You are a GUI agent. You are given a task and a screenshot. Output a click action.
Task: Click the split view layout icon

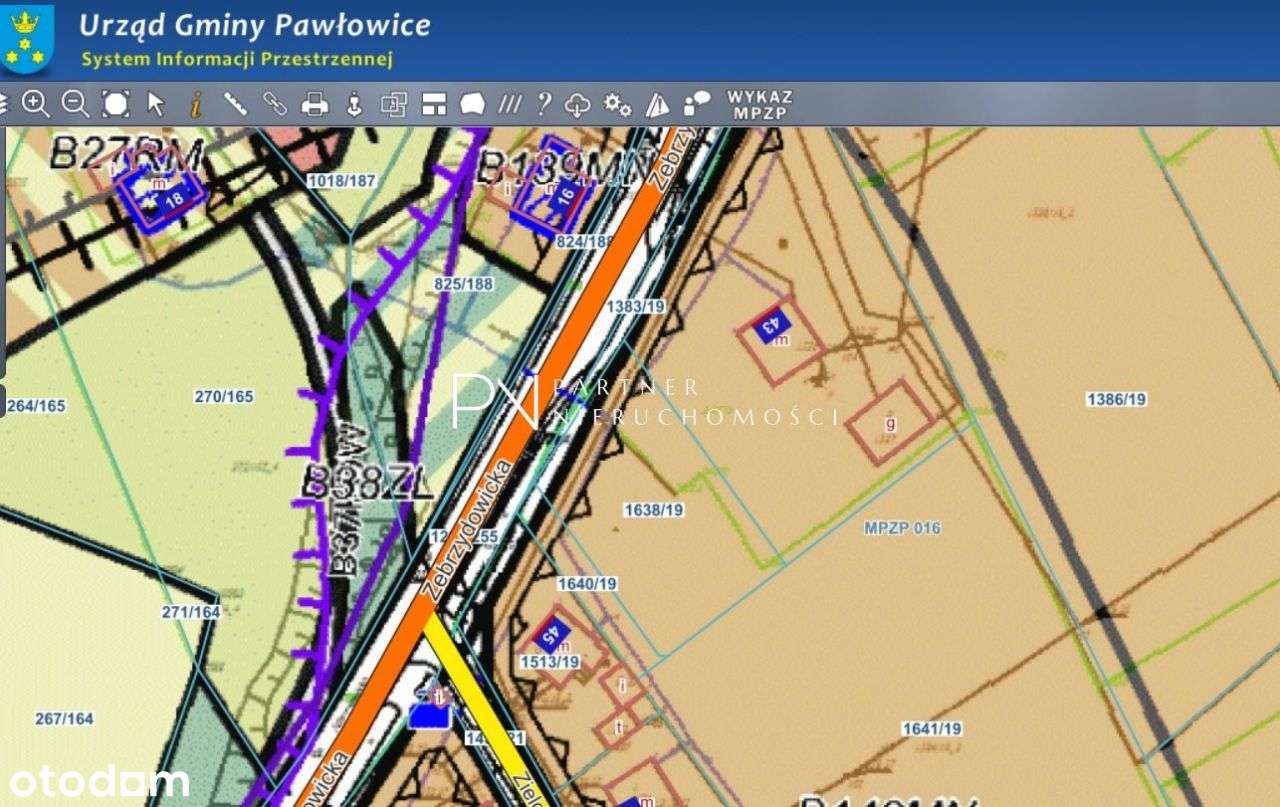(437, 103)
